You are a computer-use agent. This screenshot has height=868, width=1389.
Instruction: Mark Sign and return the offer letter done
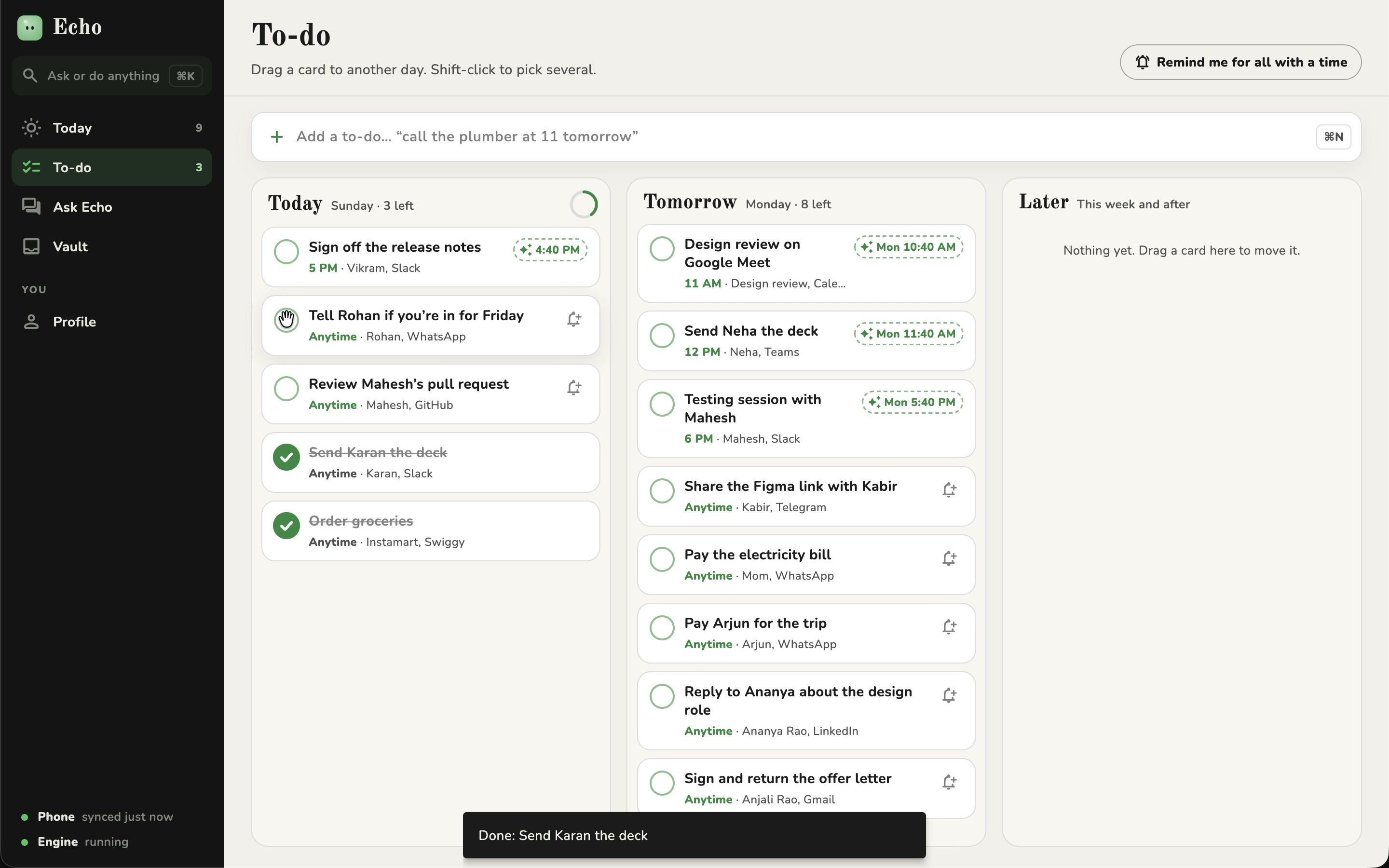[x=662, y=783]
